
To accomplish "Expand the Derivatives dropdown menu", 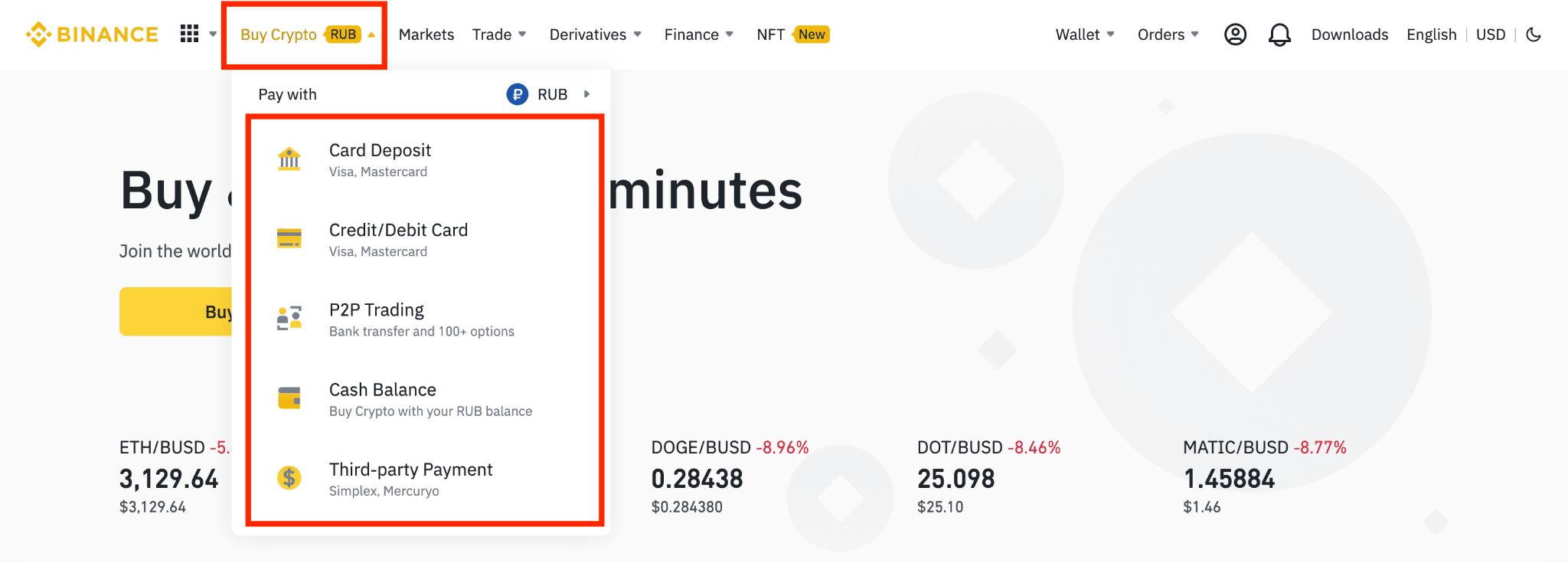I will pyautogui.click(x=595, y=34).
